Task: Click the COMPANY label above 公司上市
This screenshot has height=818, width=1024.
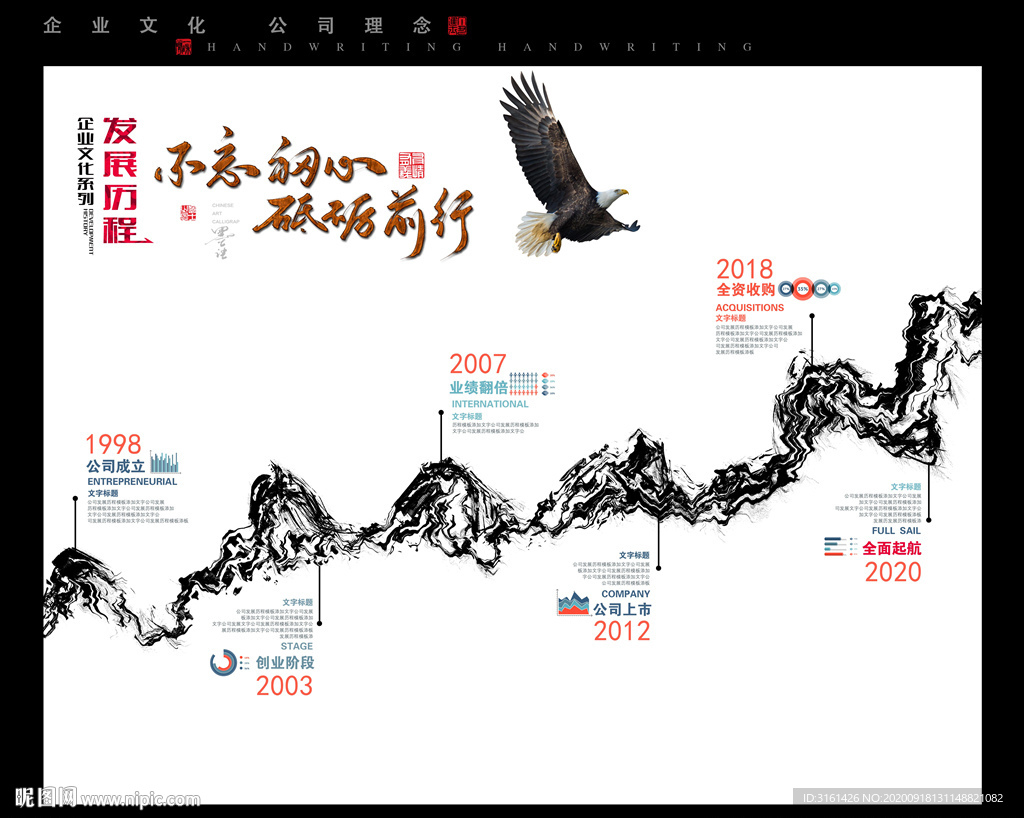Action: click(626, 594)
